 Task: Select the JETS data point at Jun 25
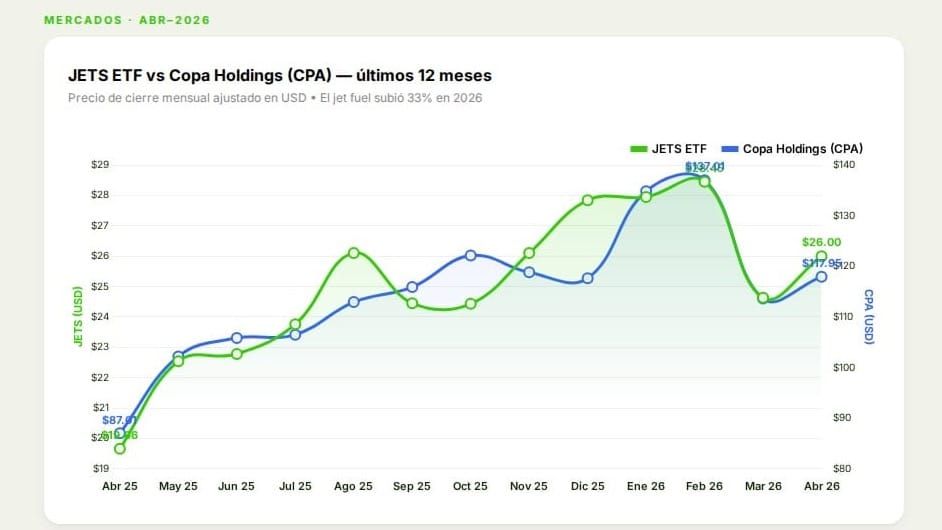pos(237,354)
